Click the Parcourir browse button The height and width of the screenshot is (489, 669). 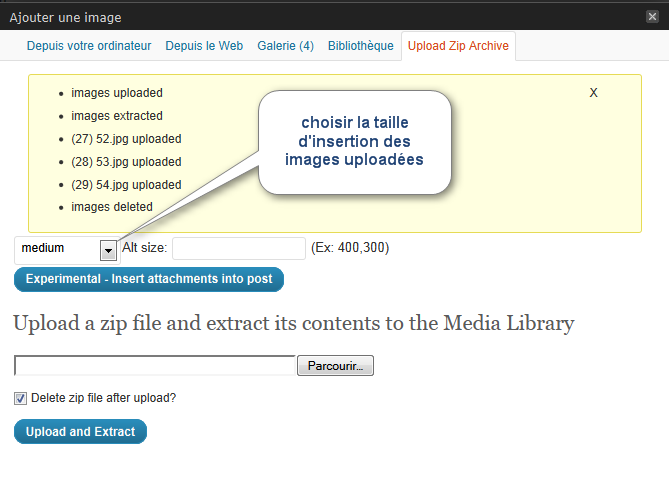(335, 366)
